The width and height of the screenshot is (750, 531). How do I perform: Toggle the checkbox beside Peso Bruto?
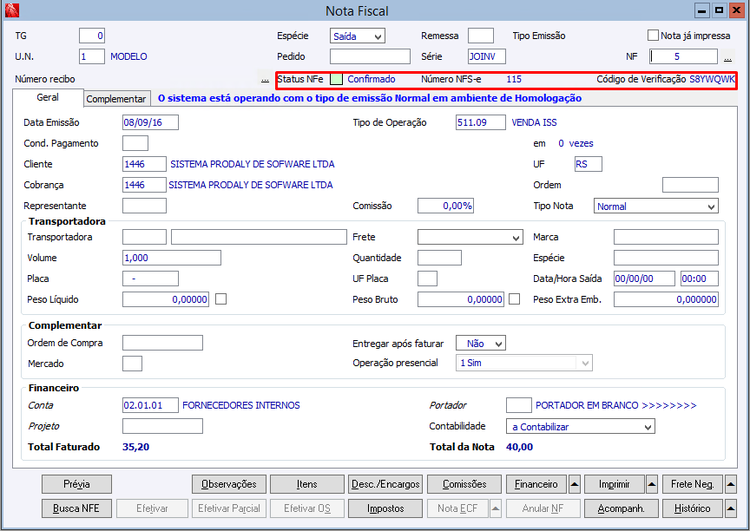coord(514,299)
